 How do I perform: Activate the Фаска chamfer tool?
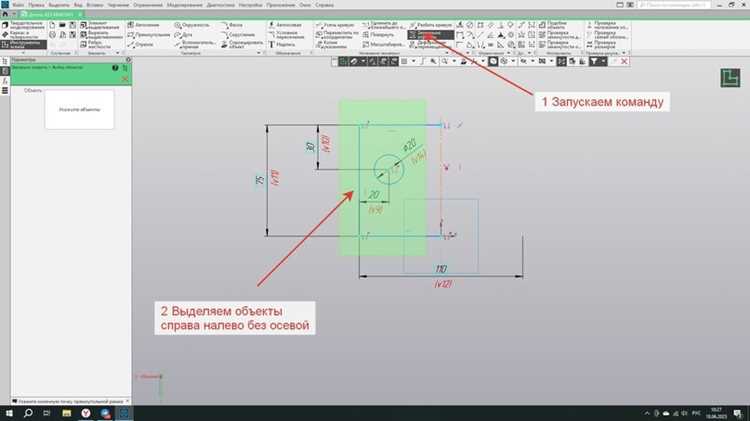point(232,25)
